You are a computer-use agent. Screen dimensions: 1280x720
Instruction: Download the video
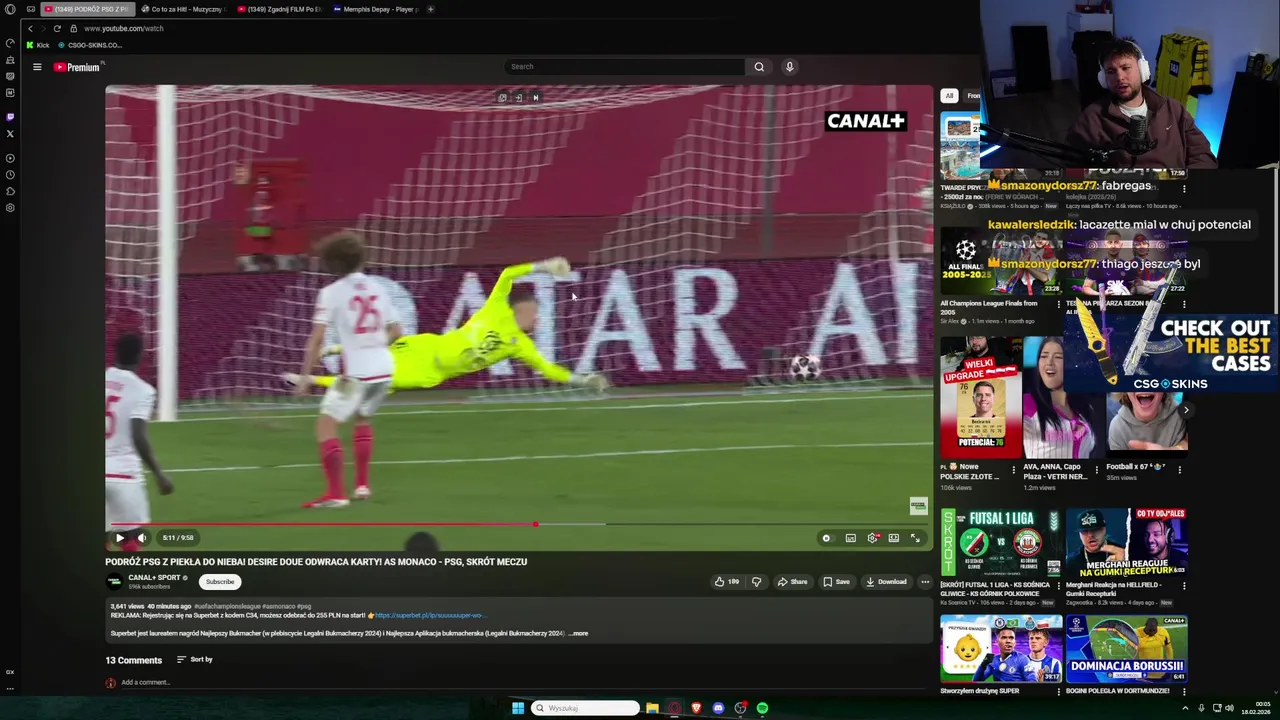(887, 582)
